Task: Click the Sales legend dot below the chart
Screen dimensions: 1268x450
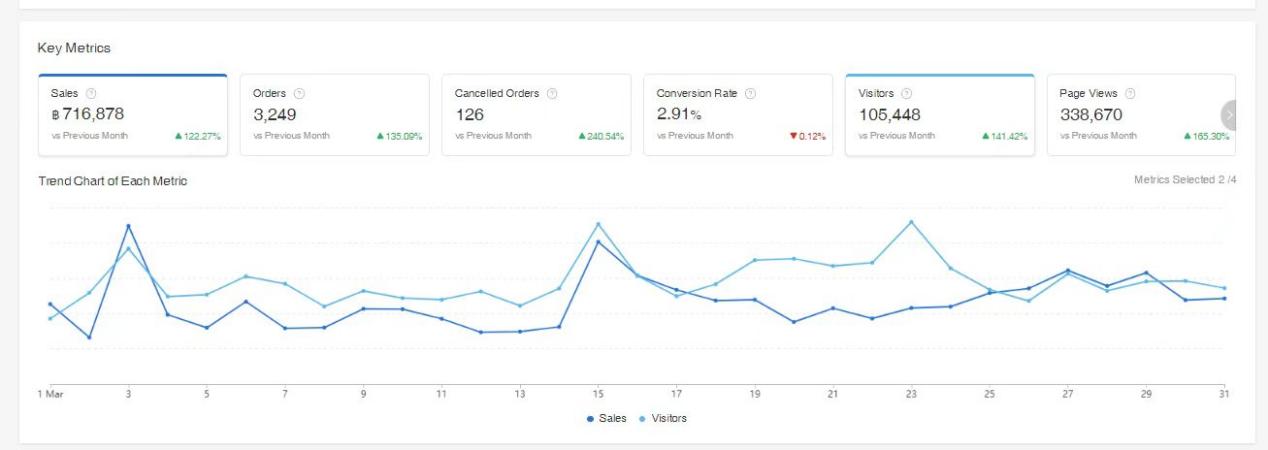Action: [591, 418]
